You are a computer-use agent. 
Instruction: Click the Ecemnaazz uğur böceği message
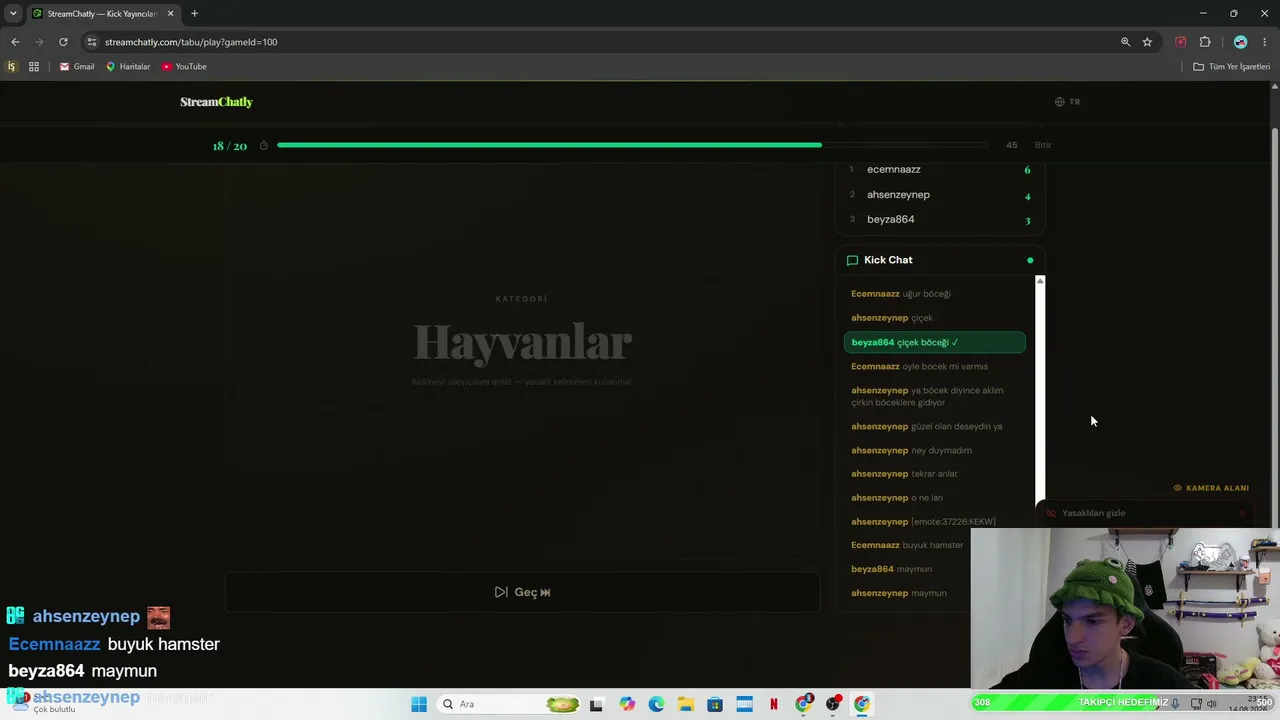click(x=901, y=294)
